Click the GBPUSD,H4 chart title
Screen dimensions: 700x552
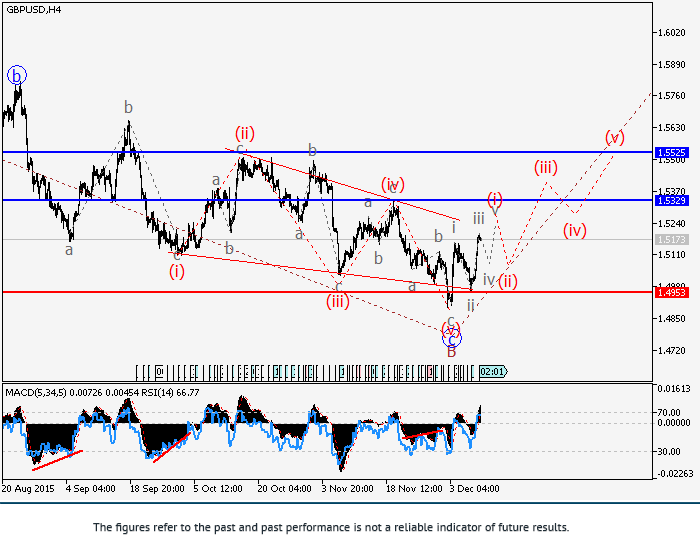pyautogui.click(x=34, y=9)
